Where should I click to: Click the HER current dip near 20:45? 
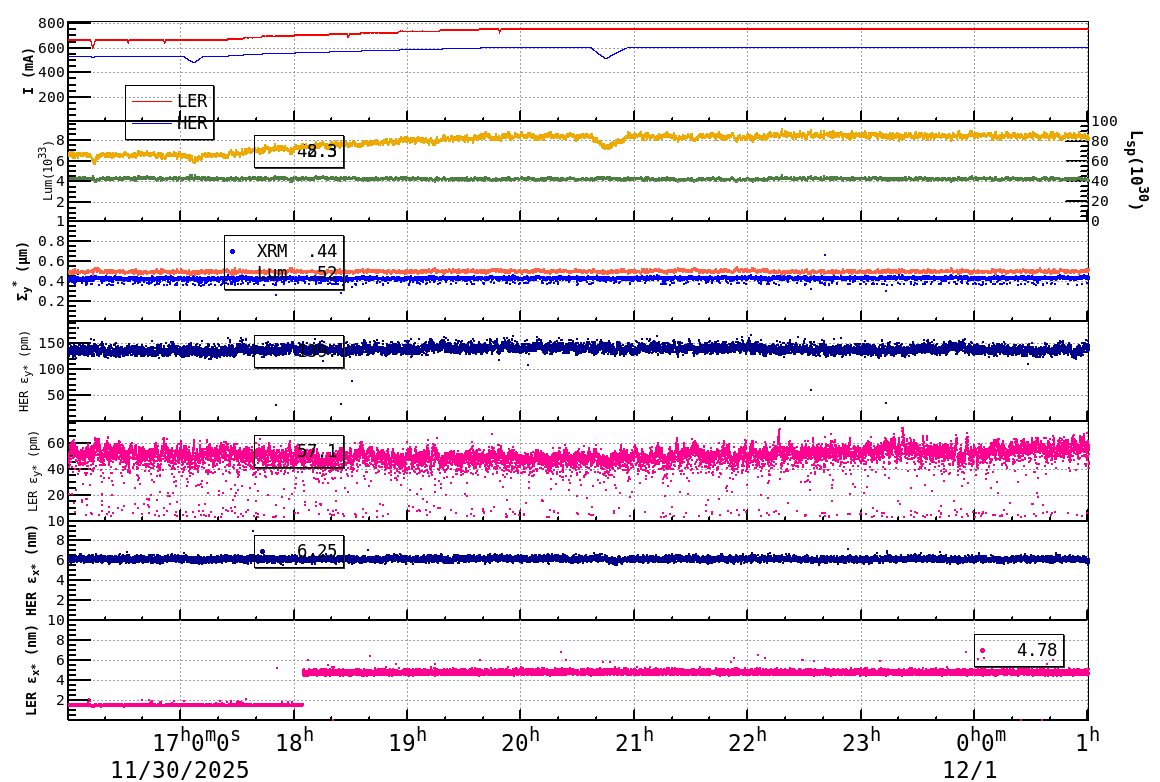point(607,53)
